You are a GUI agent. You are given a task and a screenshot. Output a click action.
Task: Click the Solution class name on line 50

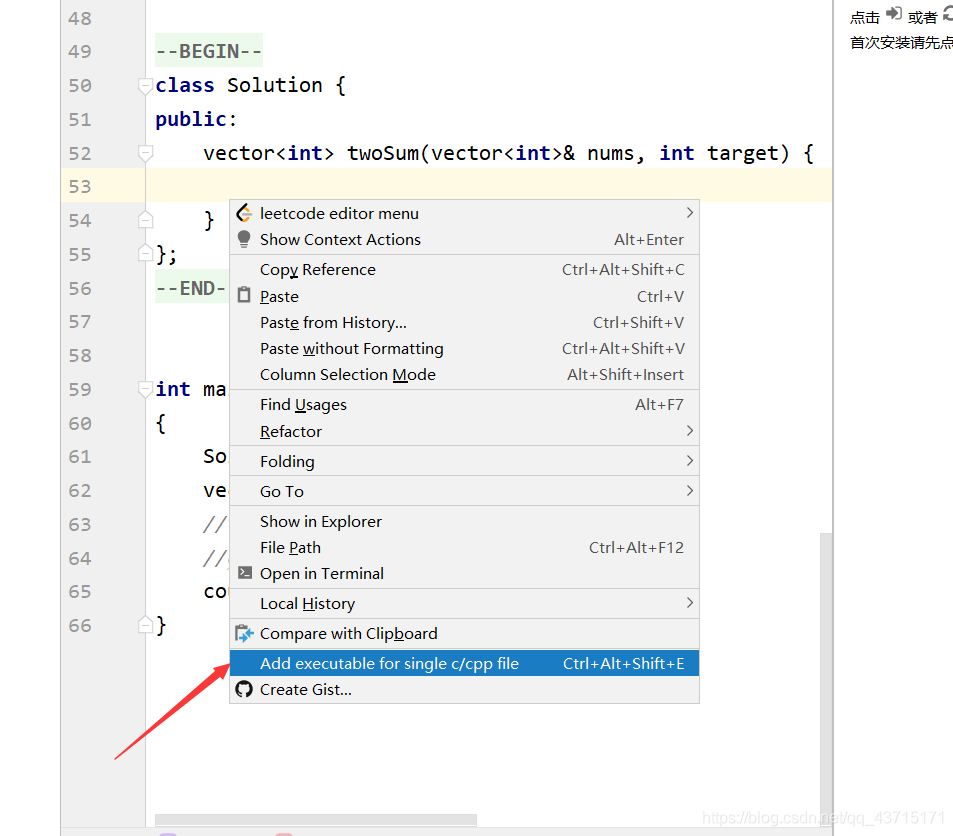point(274,85)
